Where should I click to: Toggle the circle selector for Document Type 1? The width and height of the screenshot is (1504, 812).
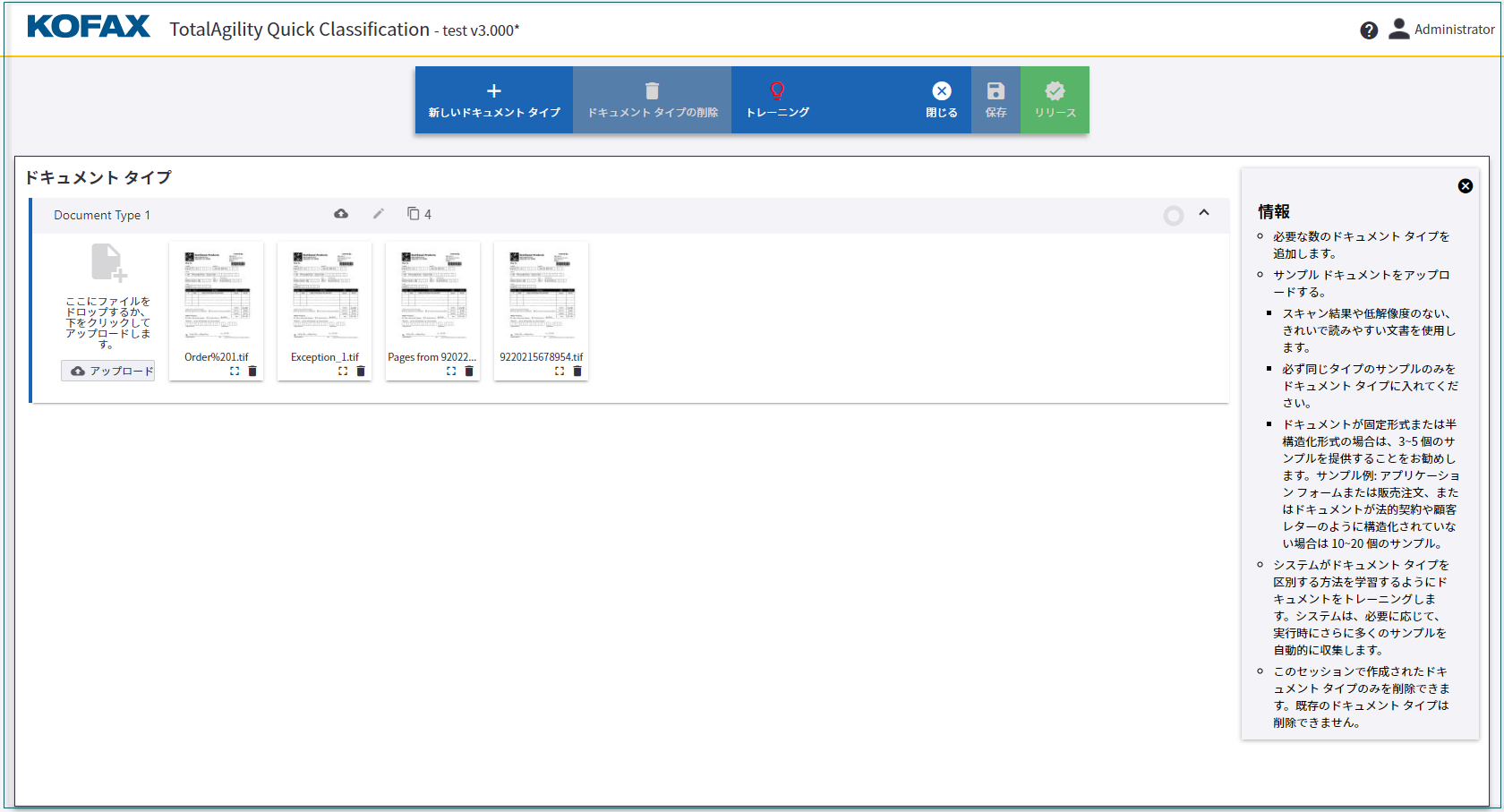(x=1173, y=216)
